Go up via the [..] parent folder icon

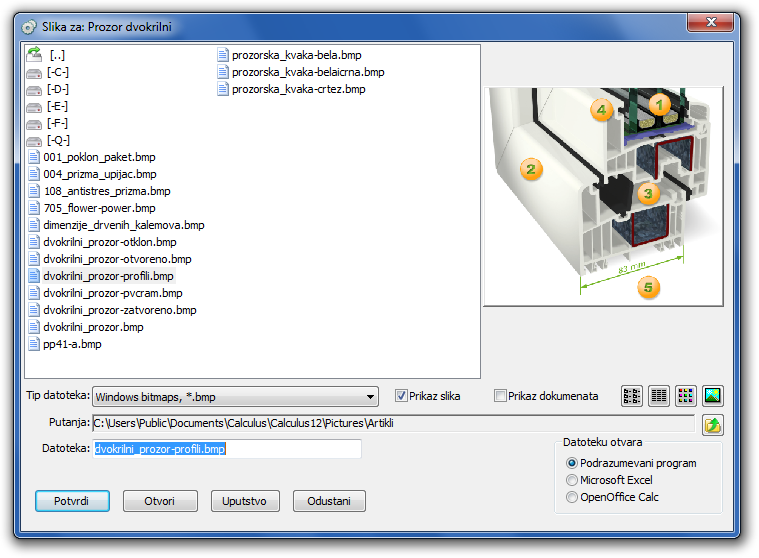click(x=34, y=54)
